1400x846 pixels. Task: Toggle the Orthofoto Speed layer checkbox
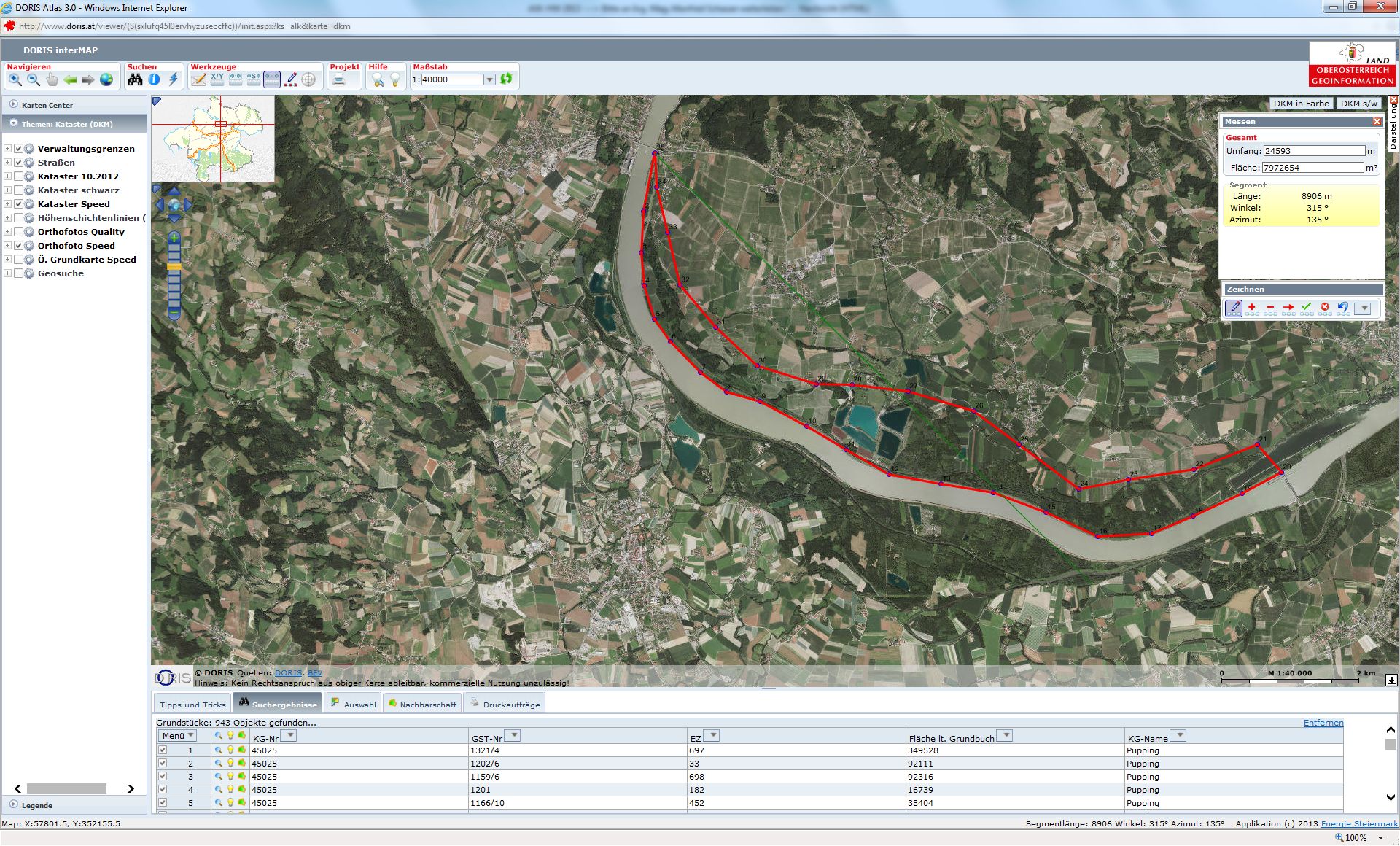click(x=19, y=246)
